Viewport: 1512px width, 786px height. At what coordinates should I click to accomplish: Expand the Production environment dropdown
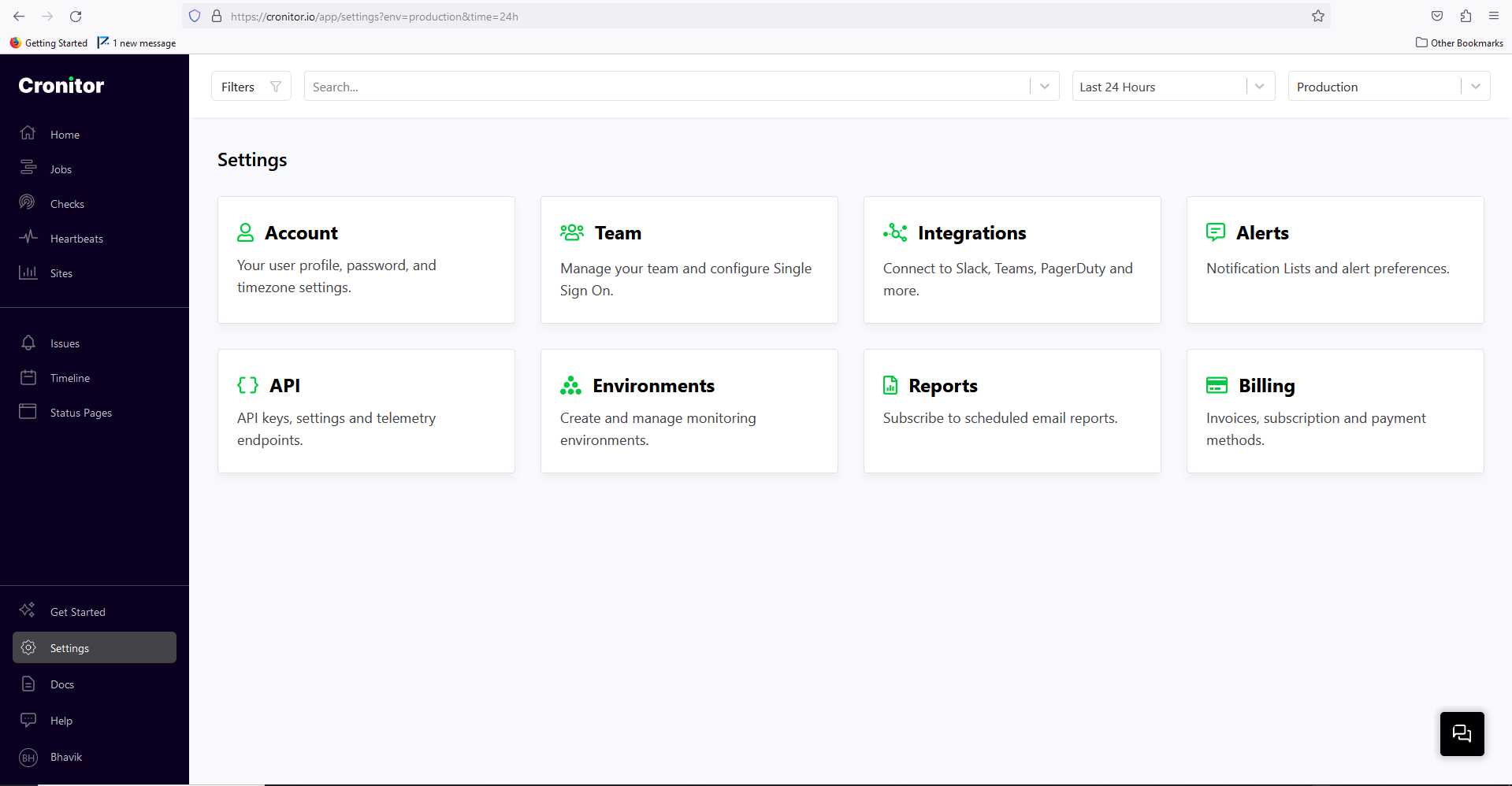pyautogui.click(x=1475, y=87)
